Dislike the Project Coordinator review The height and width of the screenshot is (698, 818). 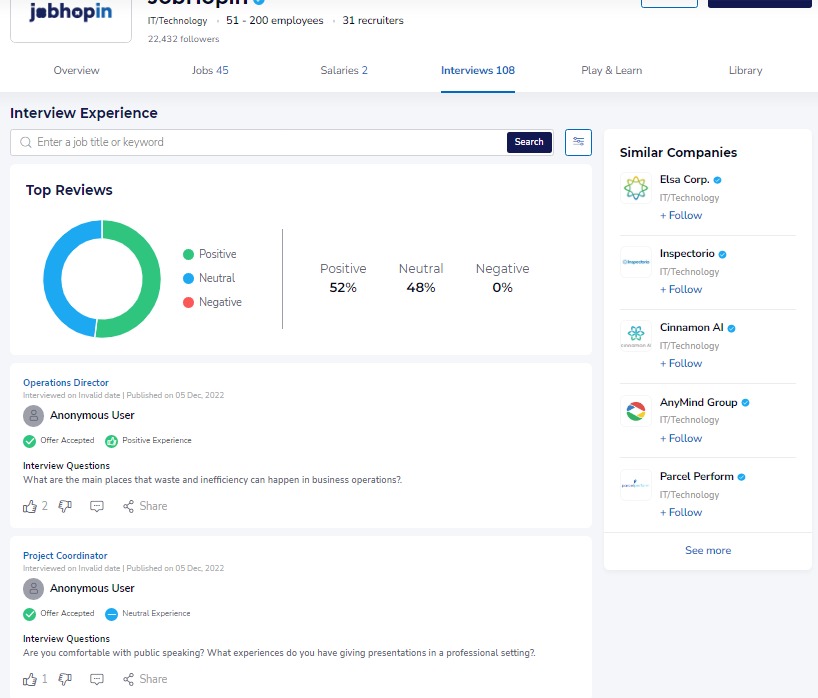click(65, 679)
